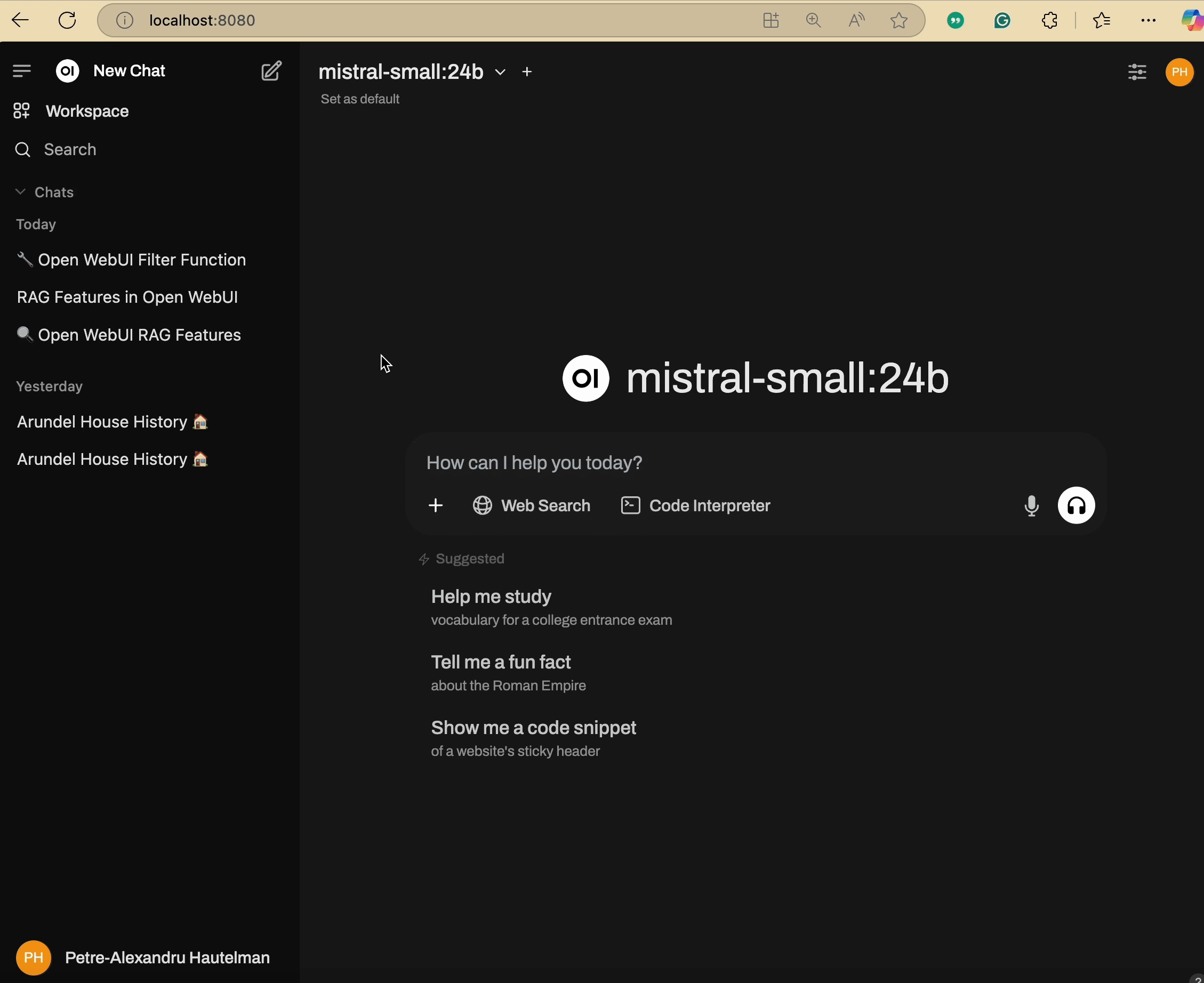
Task: Open chat controls sliders icon
Action: 1137,72
